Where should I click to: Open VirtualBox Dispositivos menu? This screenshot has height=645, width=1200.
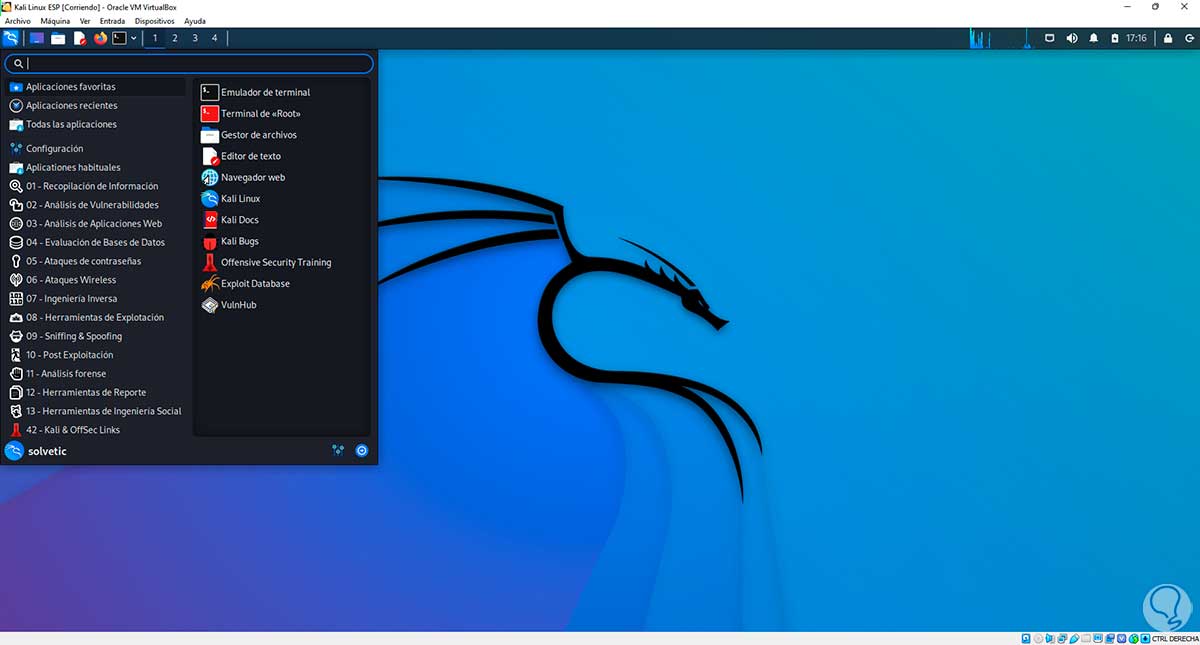tap(154, 21)
